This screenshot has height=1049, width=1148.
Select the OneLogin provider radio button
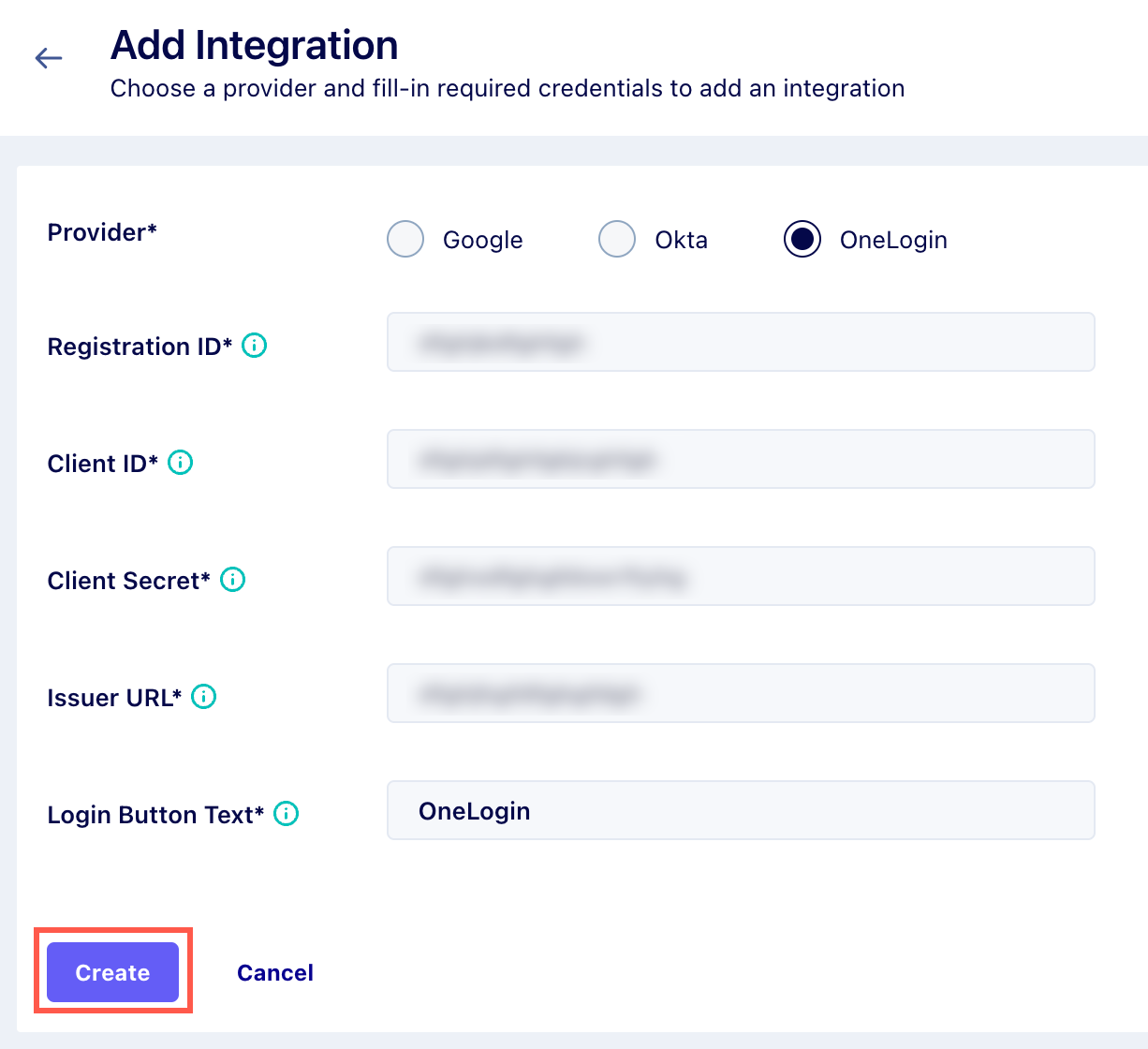(x=802, y=239)
